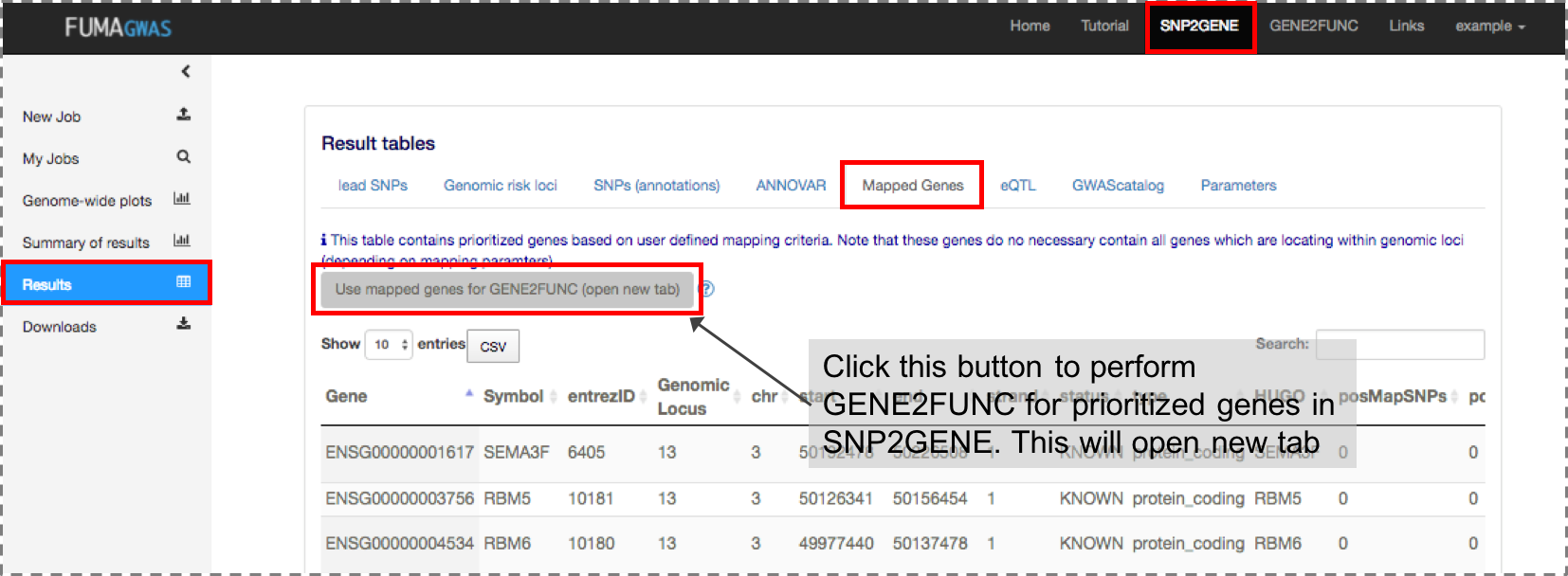This screenshot has width=1568, height=576.
Task: Click entrezID 6405 cell
Action: pos(586,452)
